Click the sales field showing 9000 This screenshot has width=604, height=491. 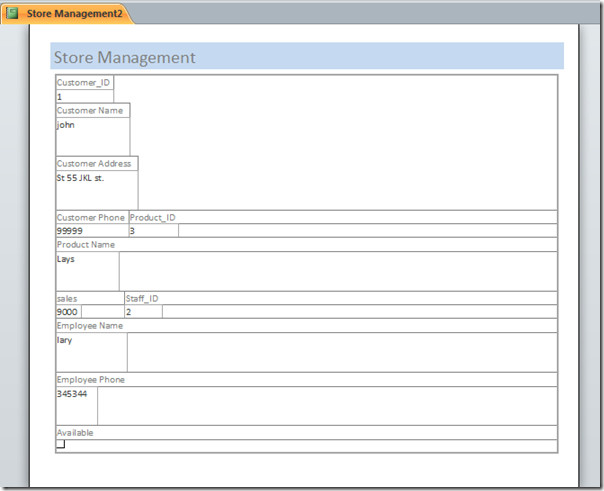[x=69, y=312]
